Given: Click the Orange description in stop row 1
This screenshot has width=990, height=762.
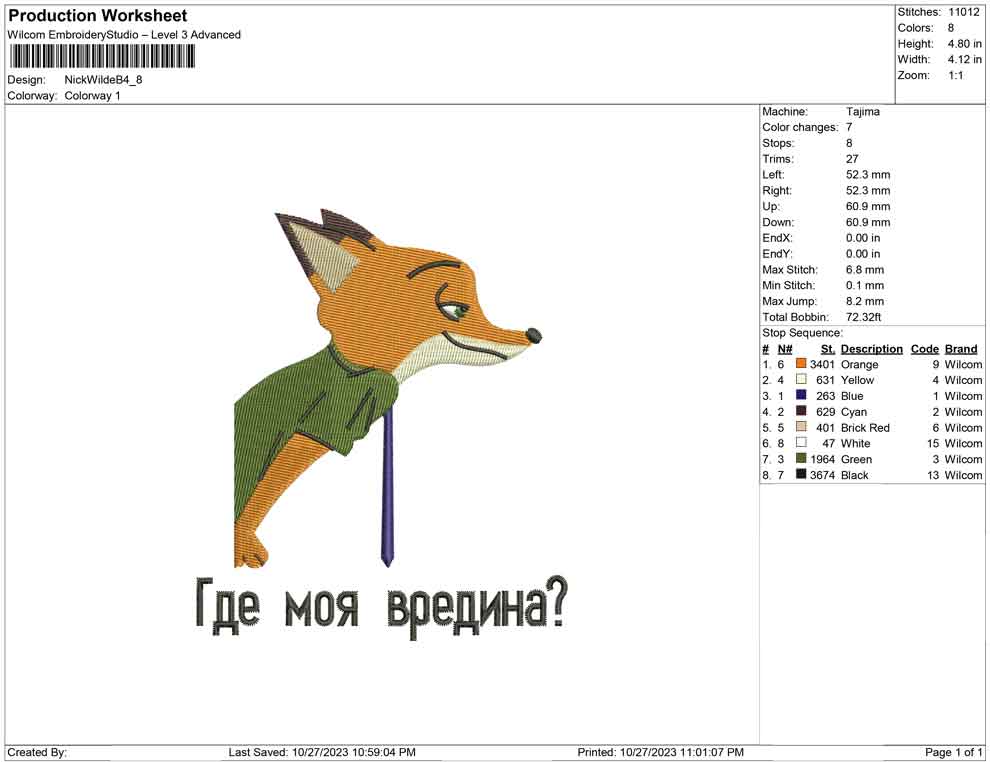Looking at the screenshot, I should tap(859, 364).
